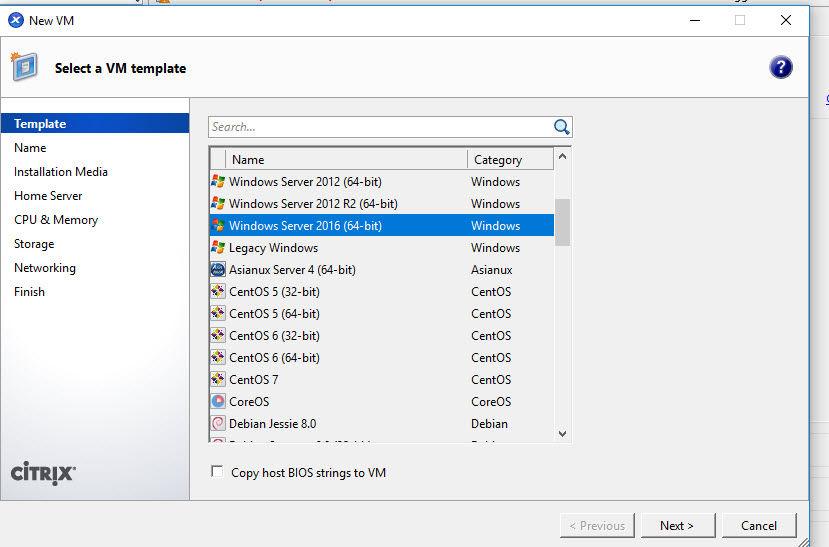
Task: Click the template list scrollbar thumb
Action: pyautogui.click(x=562, y=221)
